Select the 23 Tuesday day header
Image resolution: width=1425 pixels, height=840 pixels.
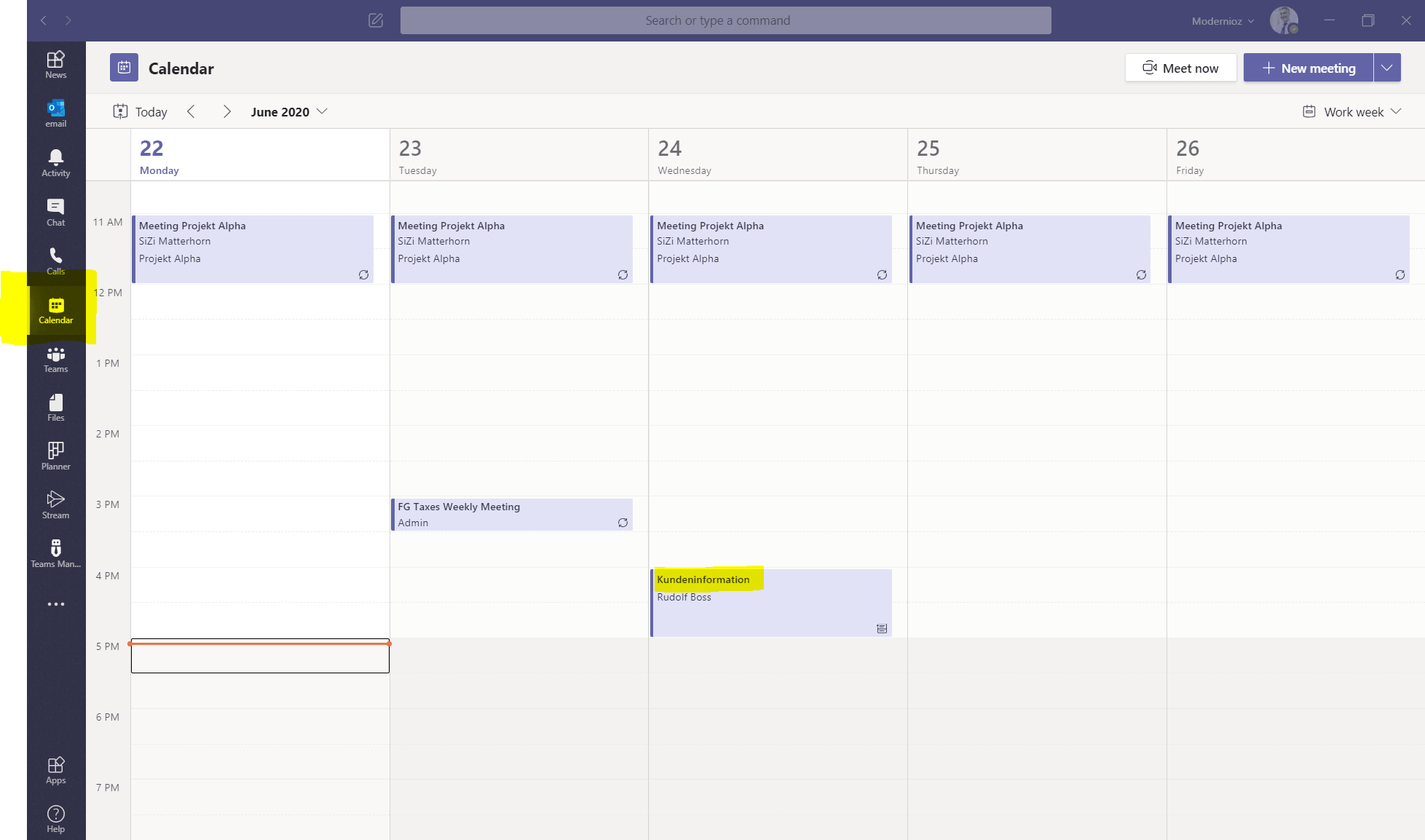[x=519, y=156]
